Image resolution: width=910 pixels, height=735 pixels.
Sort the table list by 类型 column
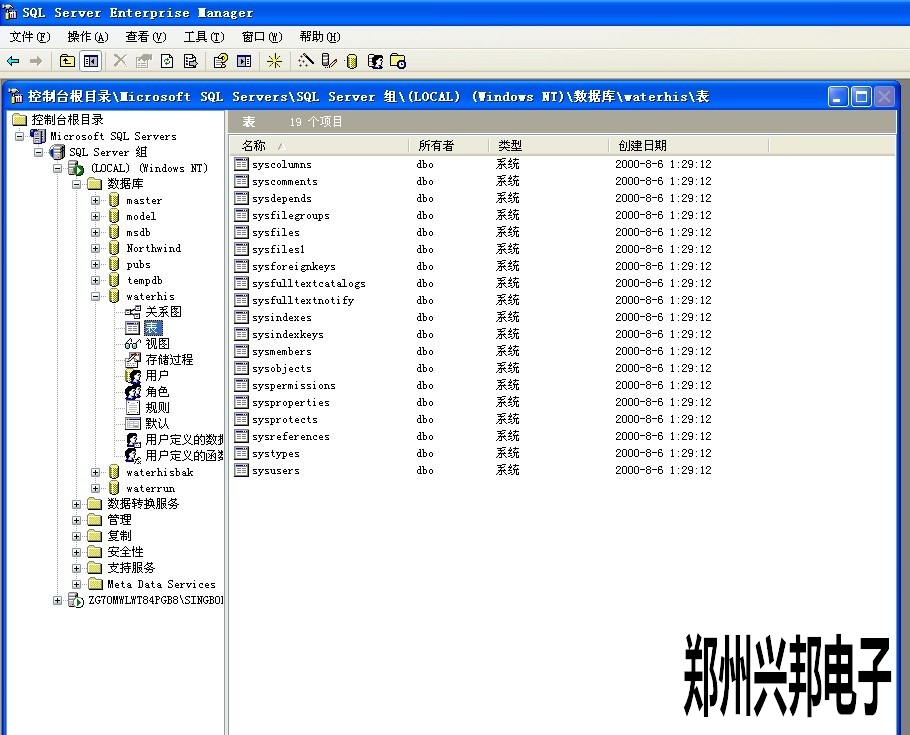coord(549,146)
